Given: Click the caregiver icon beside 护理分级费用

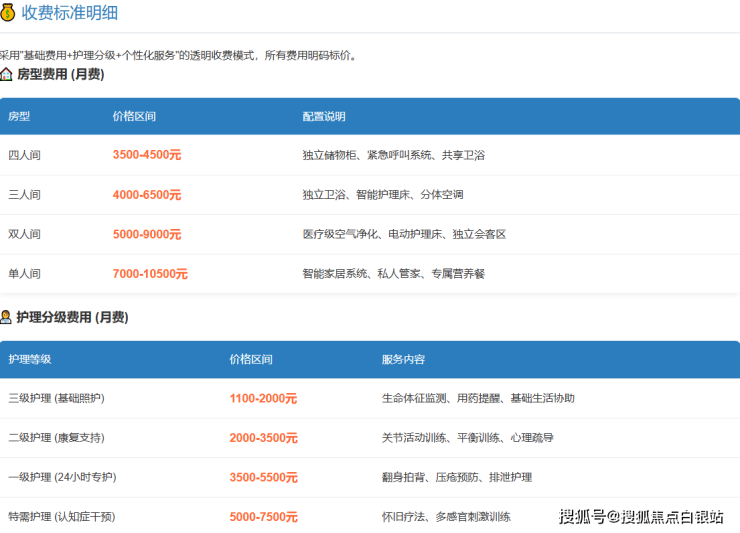Looking at the screenshot, I should (x=7, y=317).
